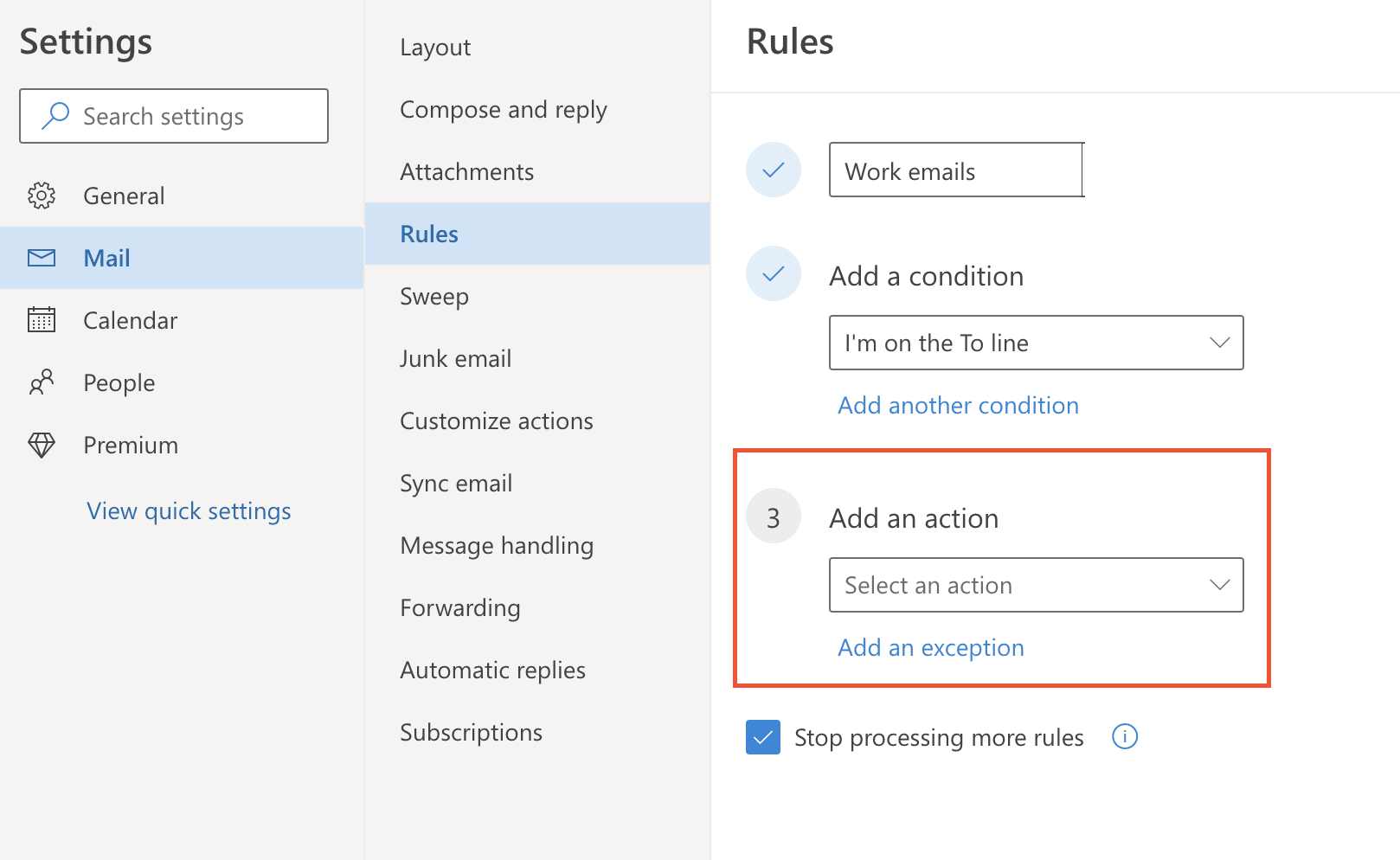Select Automatic replies in the Mail menu
This screenshot has height=860, width=1400.
pos(492,670)
